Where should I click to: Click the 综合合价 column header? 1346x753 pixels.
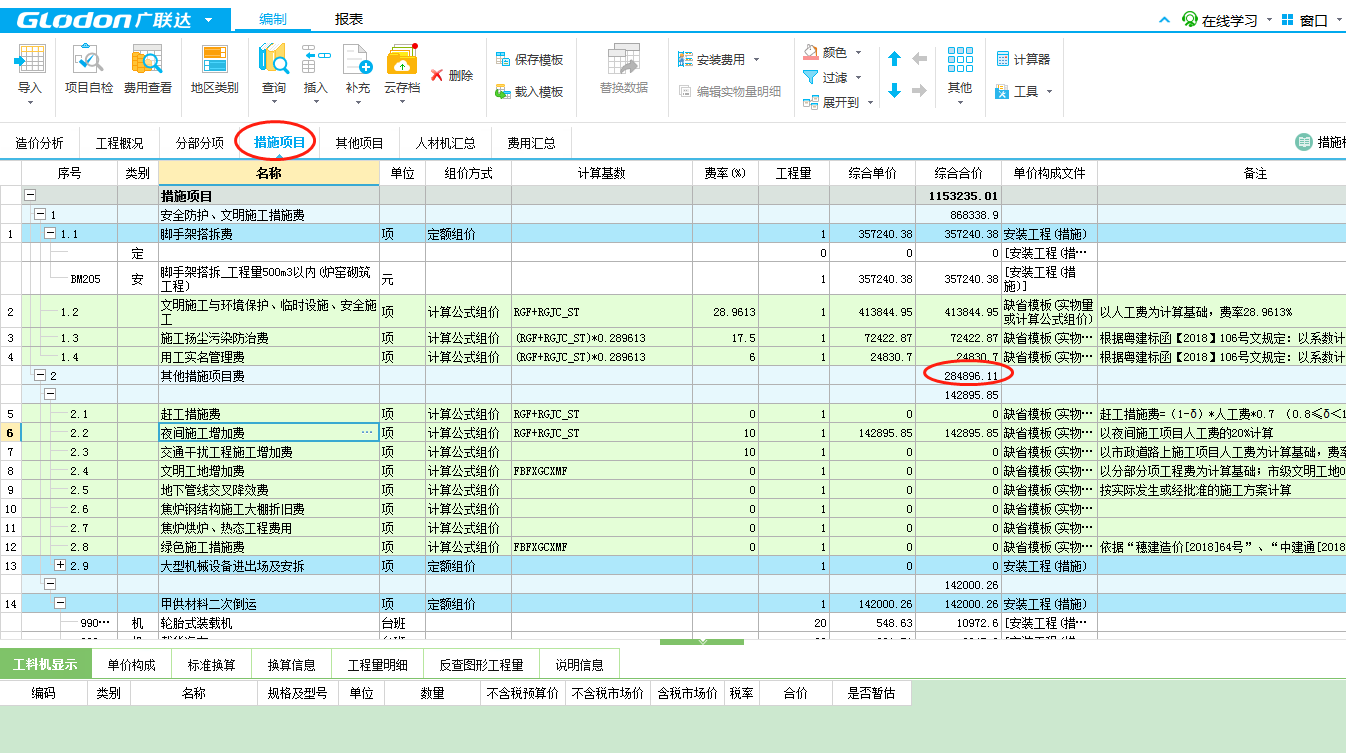[958, 173]
